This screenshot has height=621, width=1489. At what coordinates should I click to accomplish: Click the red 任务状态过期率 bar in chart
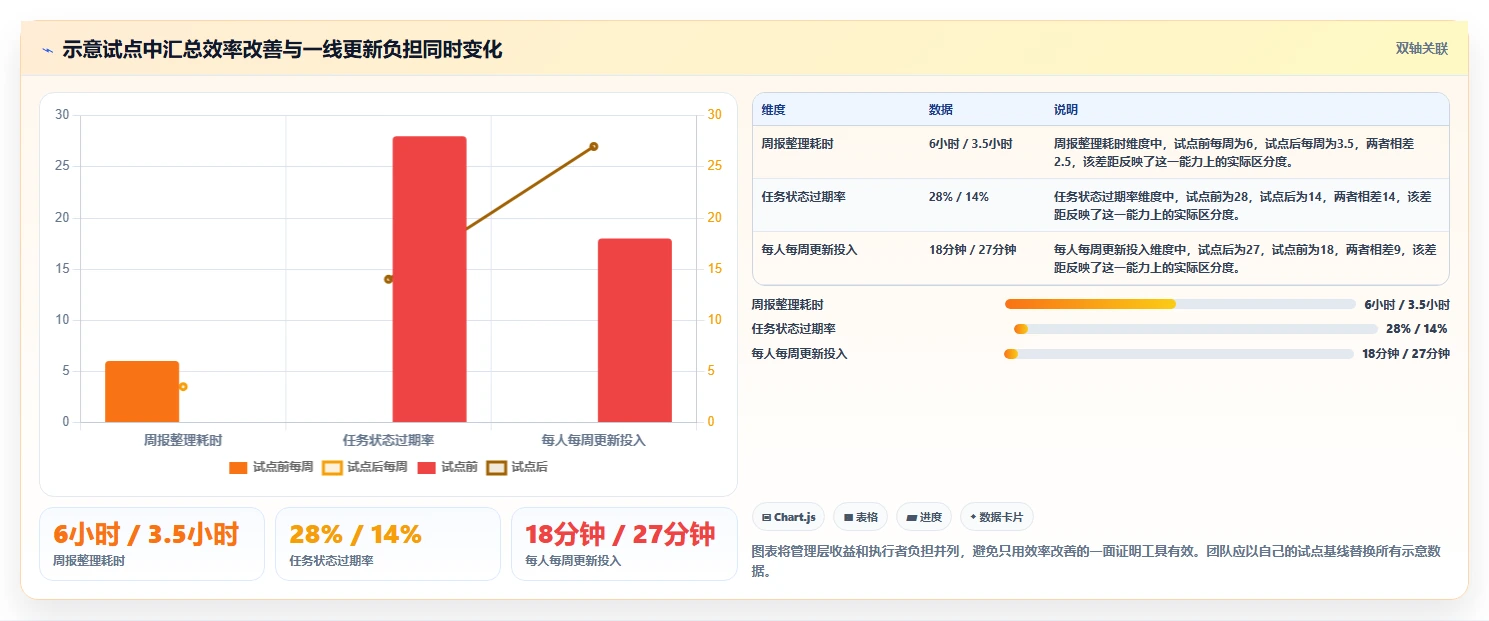[429, 279]
